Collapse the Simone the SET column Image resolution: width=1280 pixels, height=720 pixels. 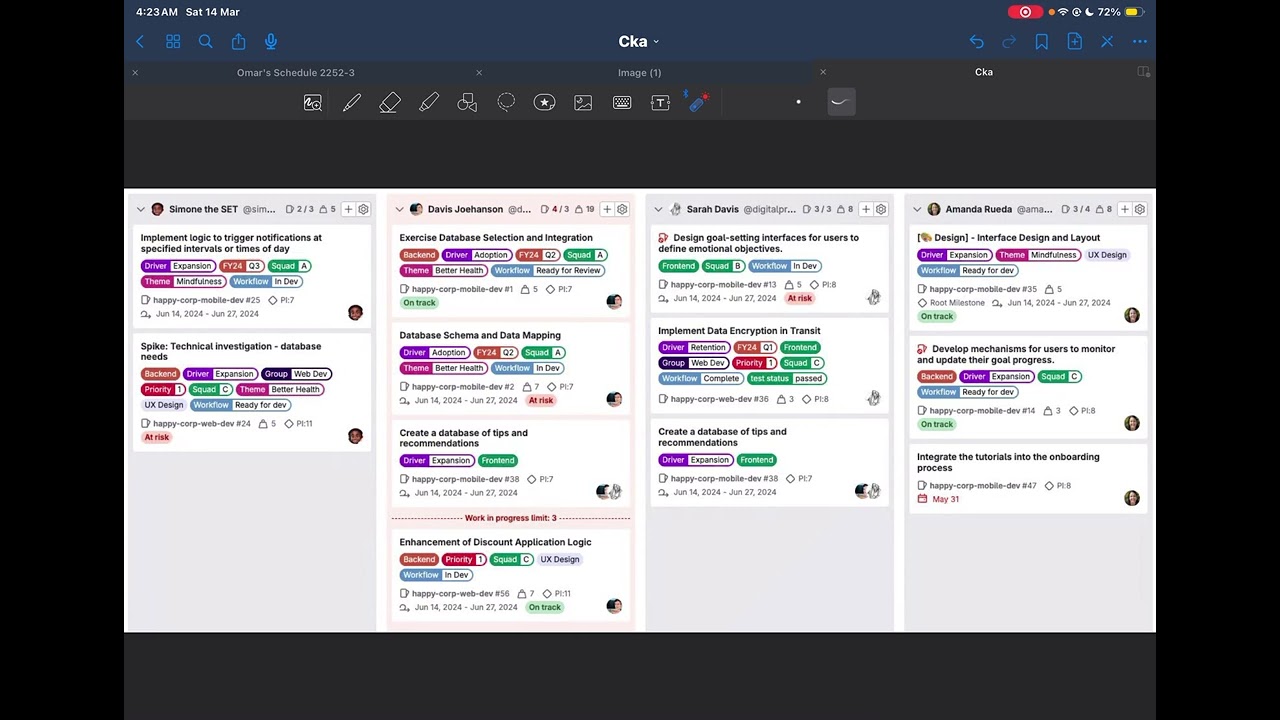click(x=141, y=209)
